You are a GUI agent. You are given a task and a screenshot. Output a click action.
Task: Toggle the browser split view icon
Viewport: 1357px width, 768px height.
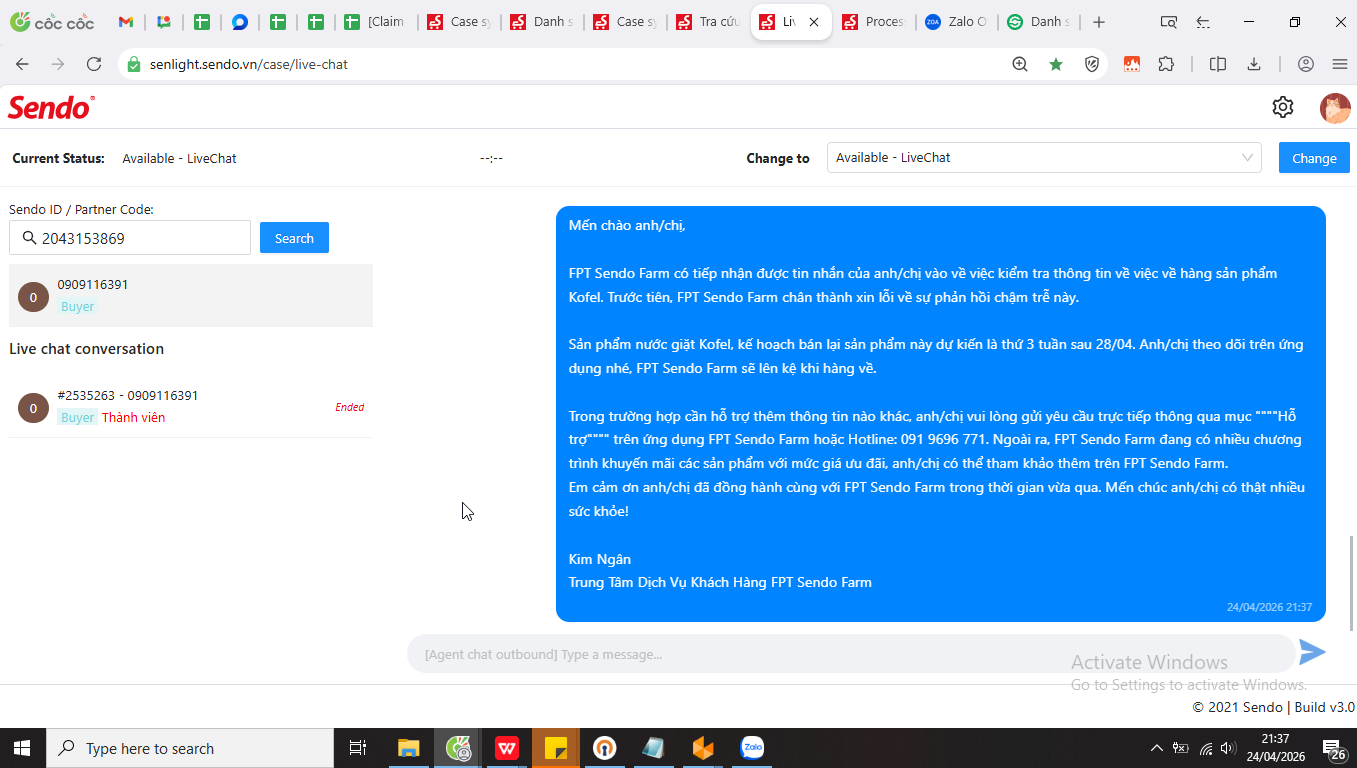[x=1218, y=64]
